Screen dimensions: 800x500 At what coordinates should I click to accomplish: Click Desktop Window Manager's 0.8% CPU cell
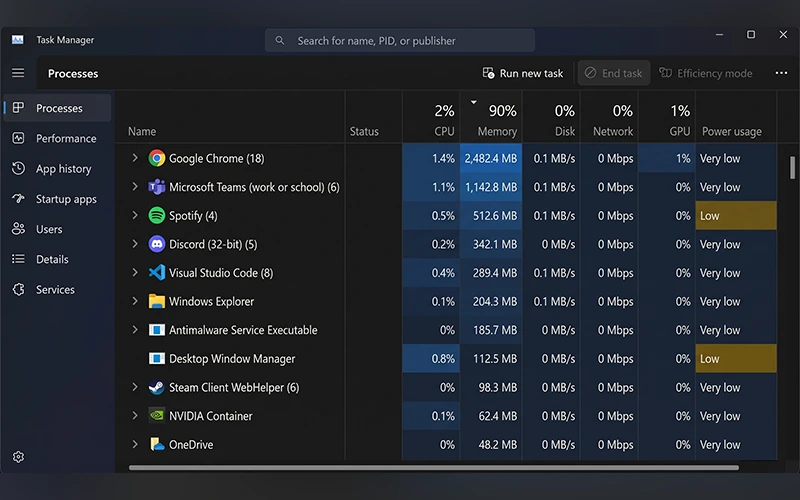pos(431,358)
